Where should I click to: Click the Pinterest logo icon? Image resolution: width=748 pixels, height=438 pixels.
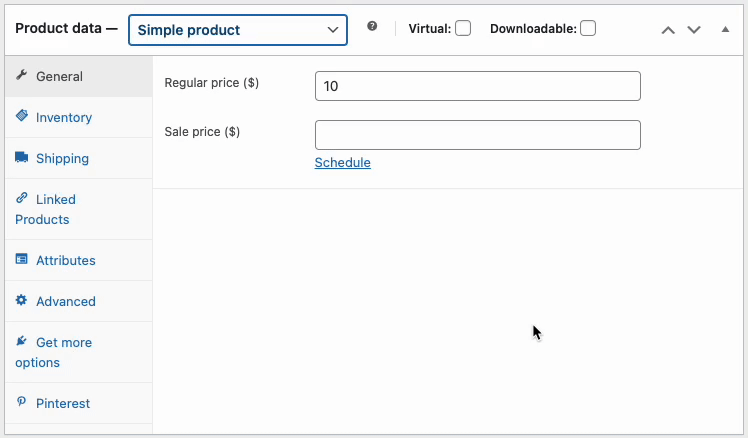(21, 402)
